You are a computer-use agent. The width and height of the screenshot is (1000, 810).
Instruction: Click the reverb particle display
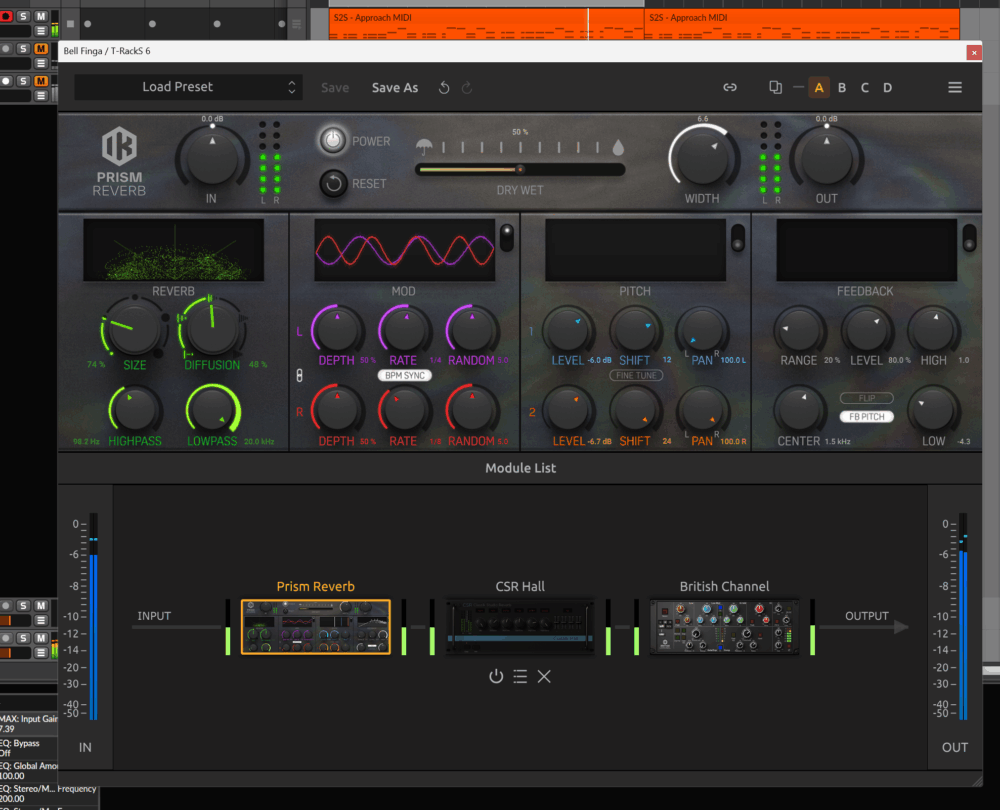coord(173,250)
